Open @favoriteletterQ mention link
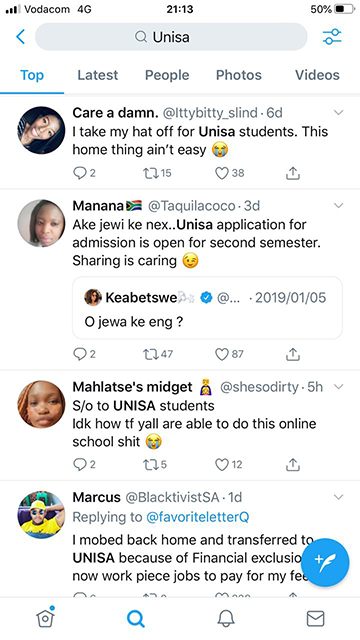360x640 pixels. (198, 517)
